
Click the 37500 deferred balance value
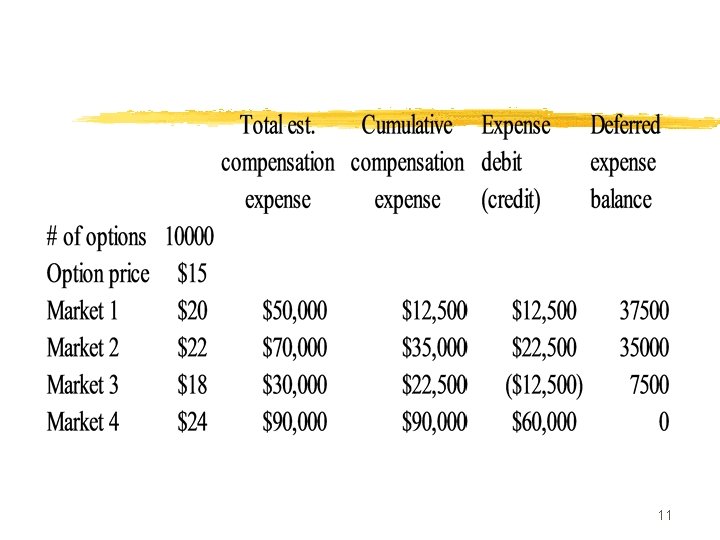644,310
